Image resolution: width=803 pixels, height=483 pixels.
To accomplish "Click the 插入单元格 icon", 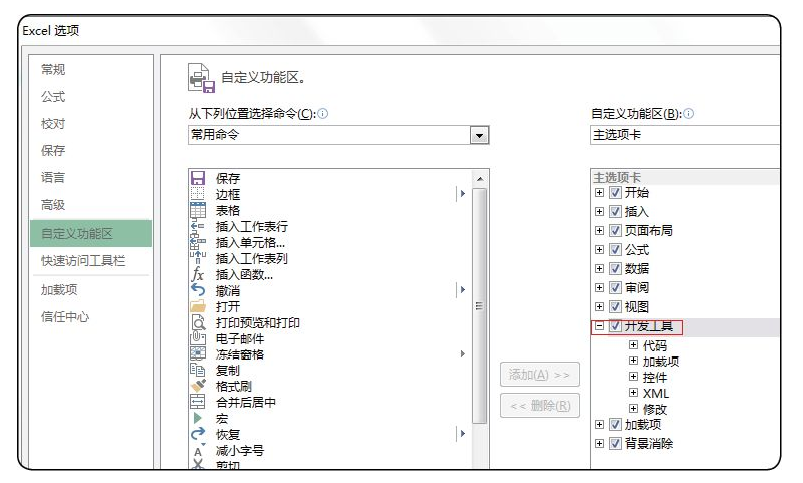I will coord(198,242).
